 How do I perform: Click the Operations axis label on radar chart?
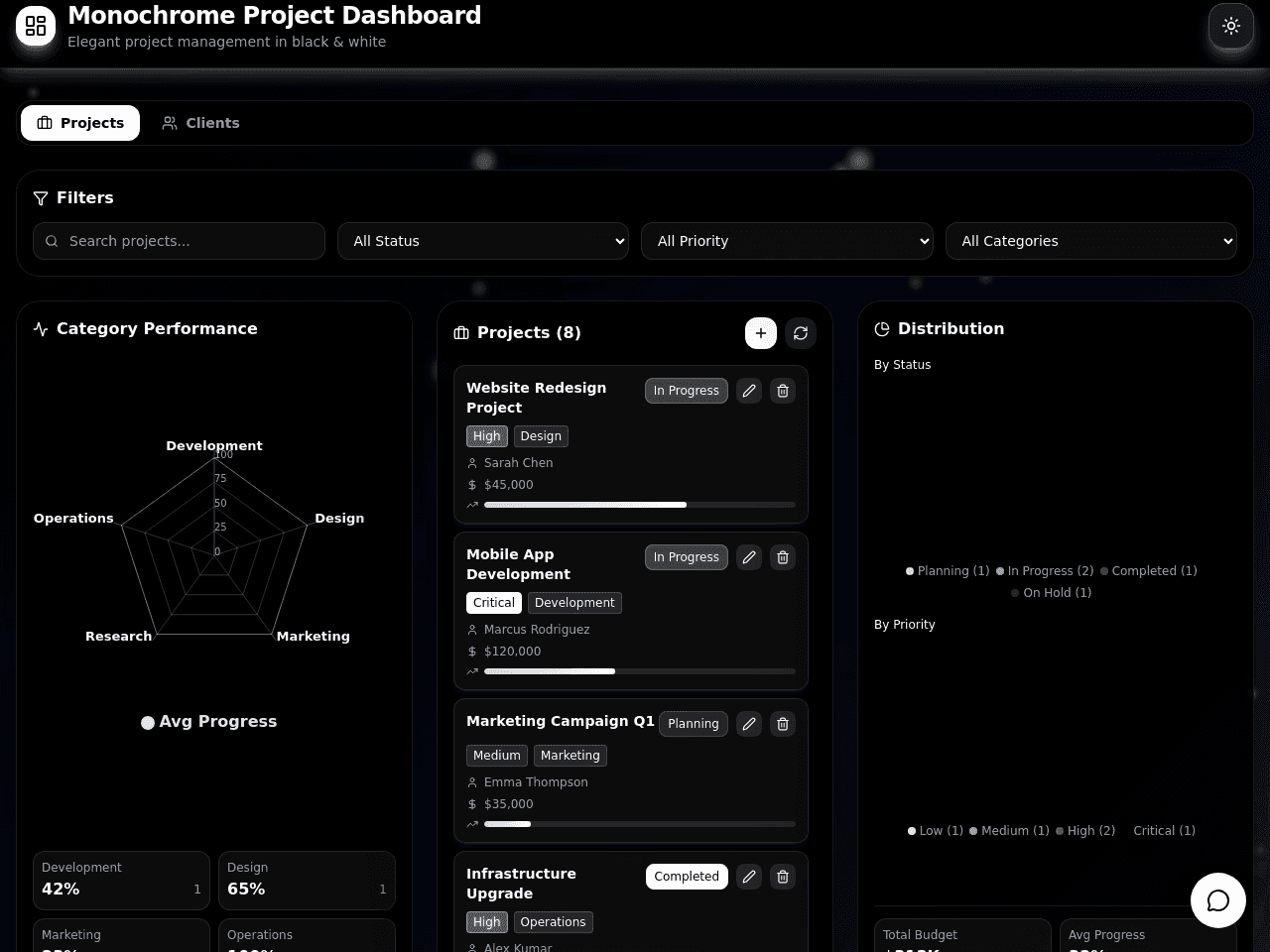click(73, 519)
